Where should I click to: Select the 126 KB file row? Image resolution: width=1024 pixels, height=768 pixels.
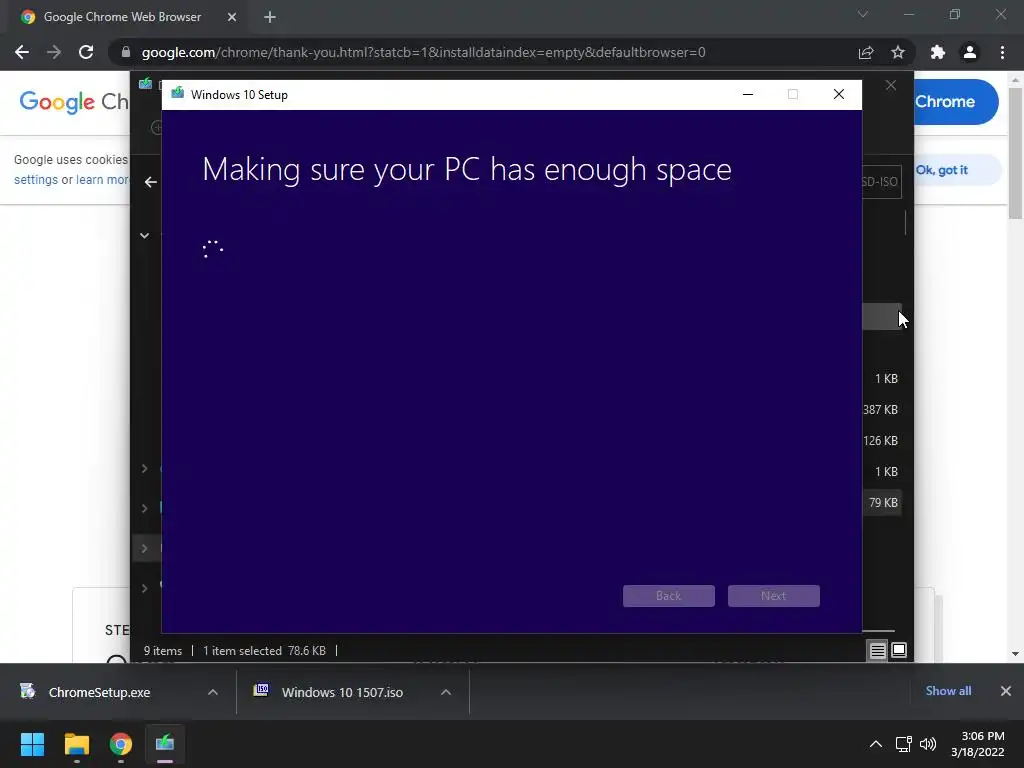click(x=882, y=441)
